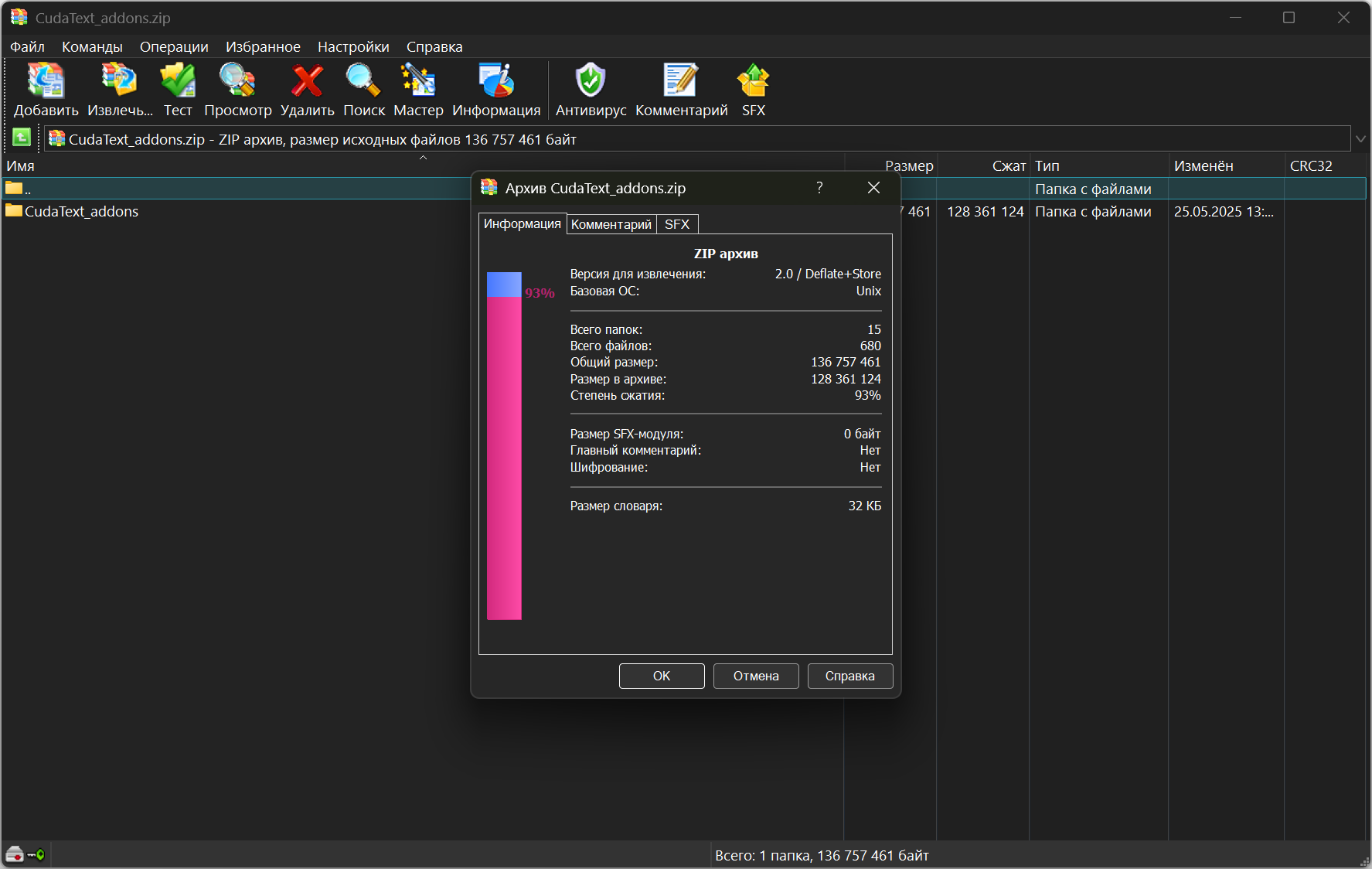This screenshot has width=1372, height=869.
Task: Expand the address bar dropdown arrow
Action: (1360, 139)
